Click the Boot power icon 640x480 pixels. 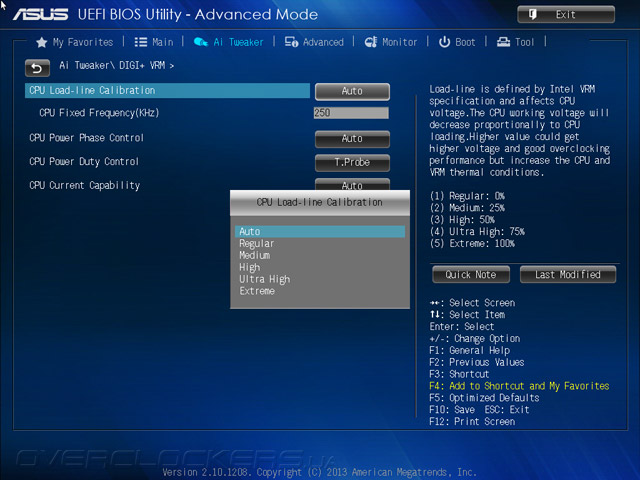[444, 42]
